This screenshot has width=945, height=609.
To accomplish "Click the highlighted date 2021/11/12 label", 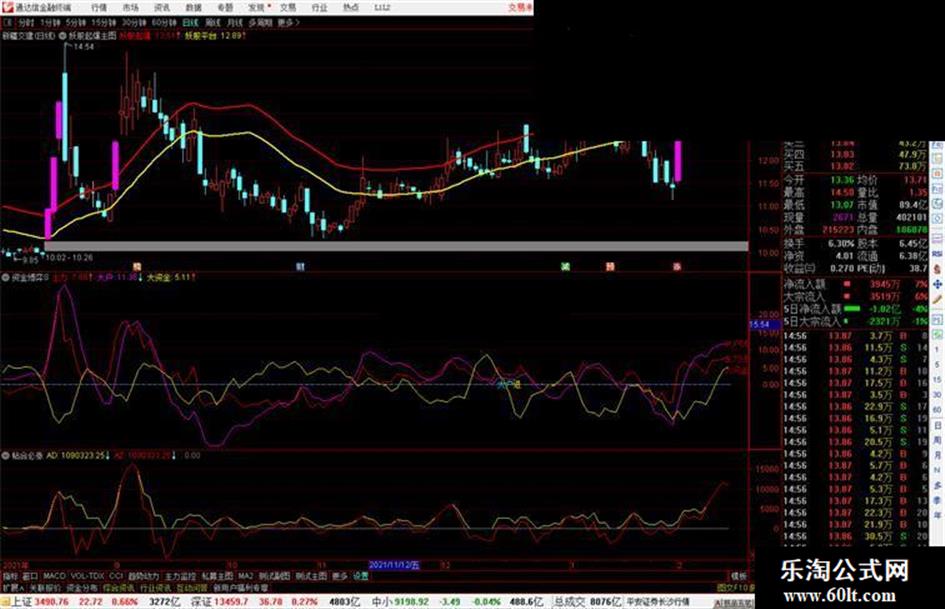I will 394,566.
